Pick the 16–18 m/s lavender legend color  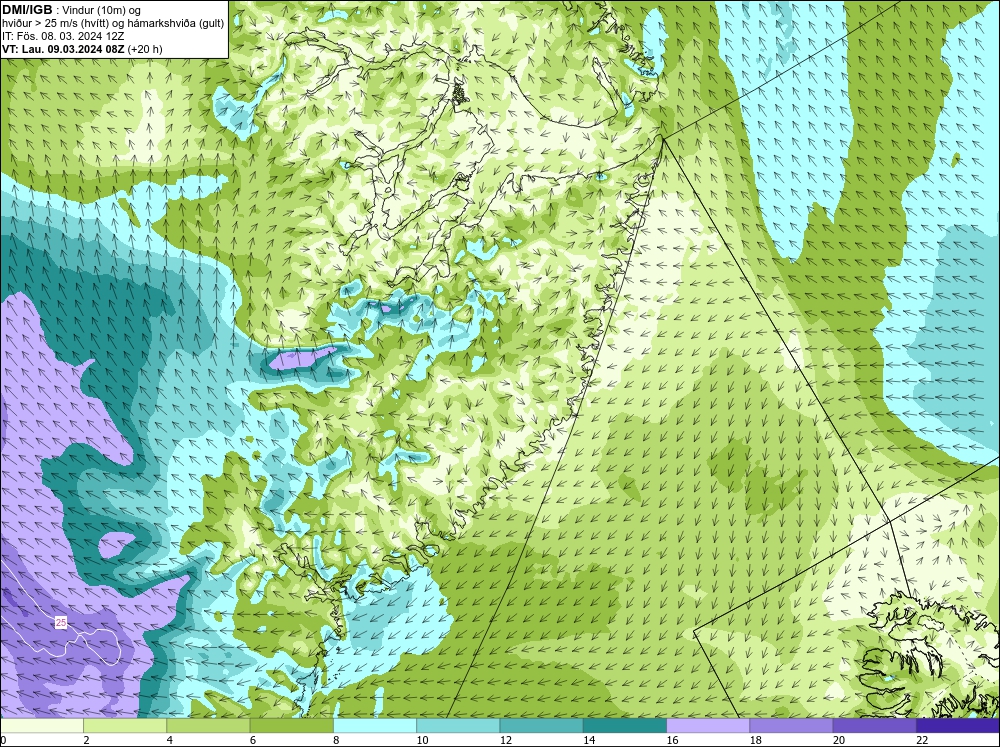coord(708,725)
